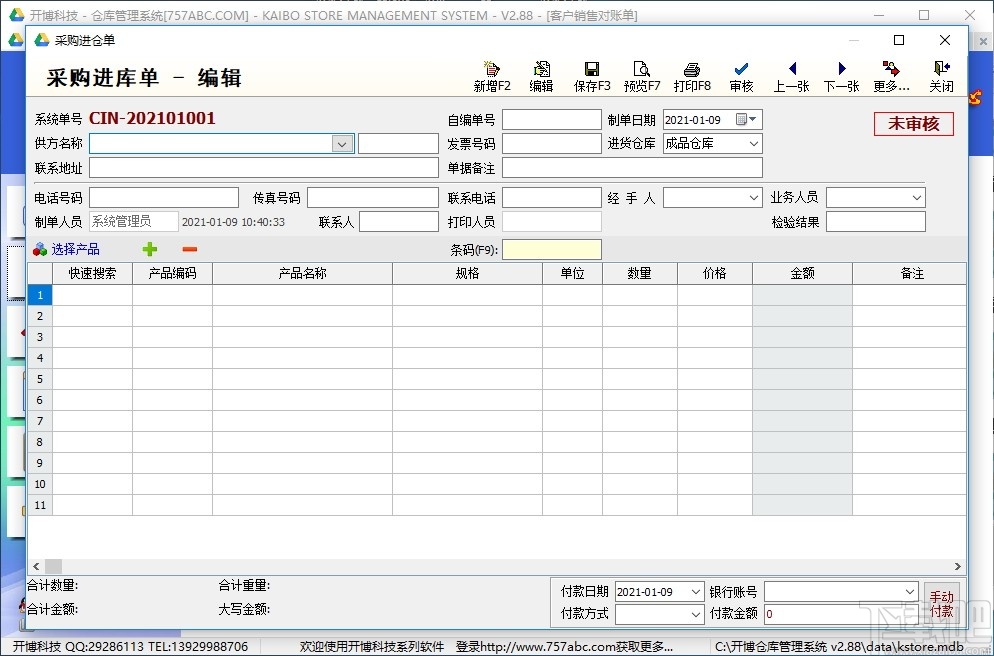Maximize the 采购进仓单 window
The image size is (994, 656).
click(x=899, y=40)
